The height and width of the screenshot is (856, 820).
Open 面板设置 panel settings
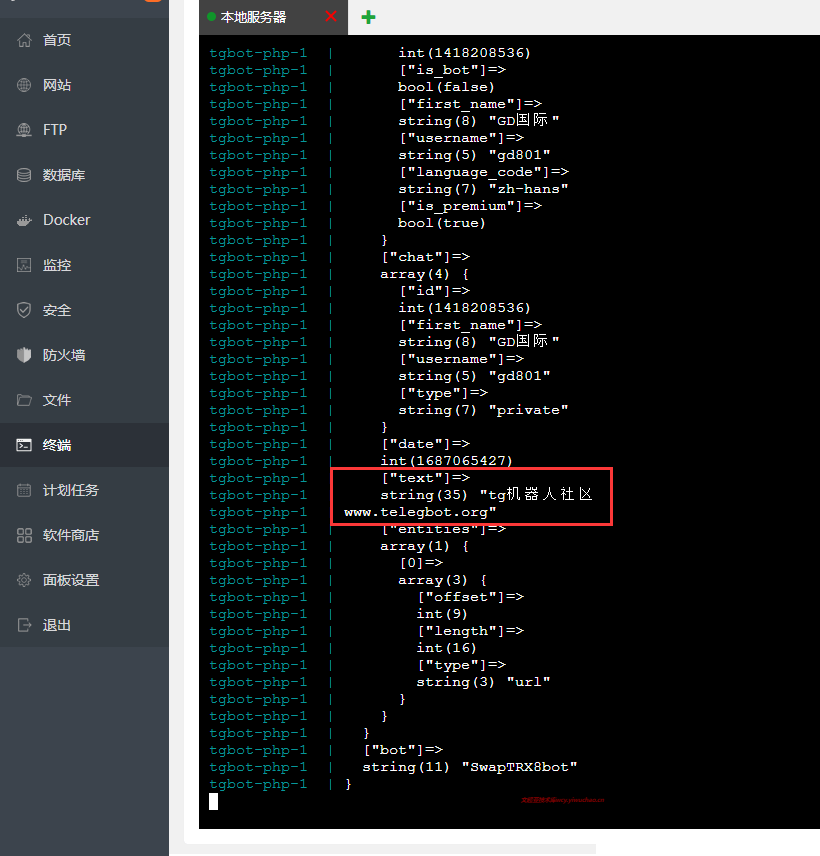click(x=70, y=580)
